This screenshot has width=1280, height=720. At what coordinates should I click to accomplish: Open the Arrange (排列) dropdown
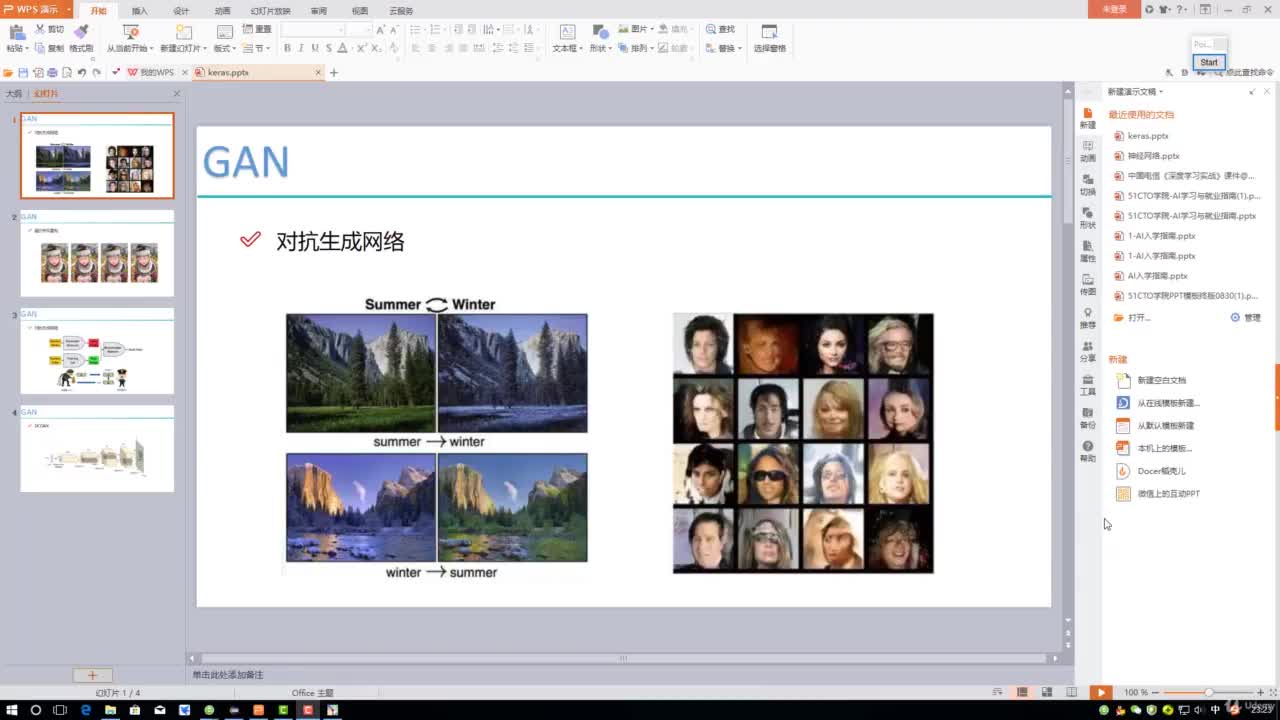(x=636, y=48)
